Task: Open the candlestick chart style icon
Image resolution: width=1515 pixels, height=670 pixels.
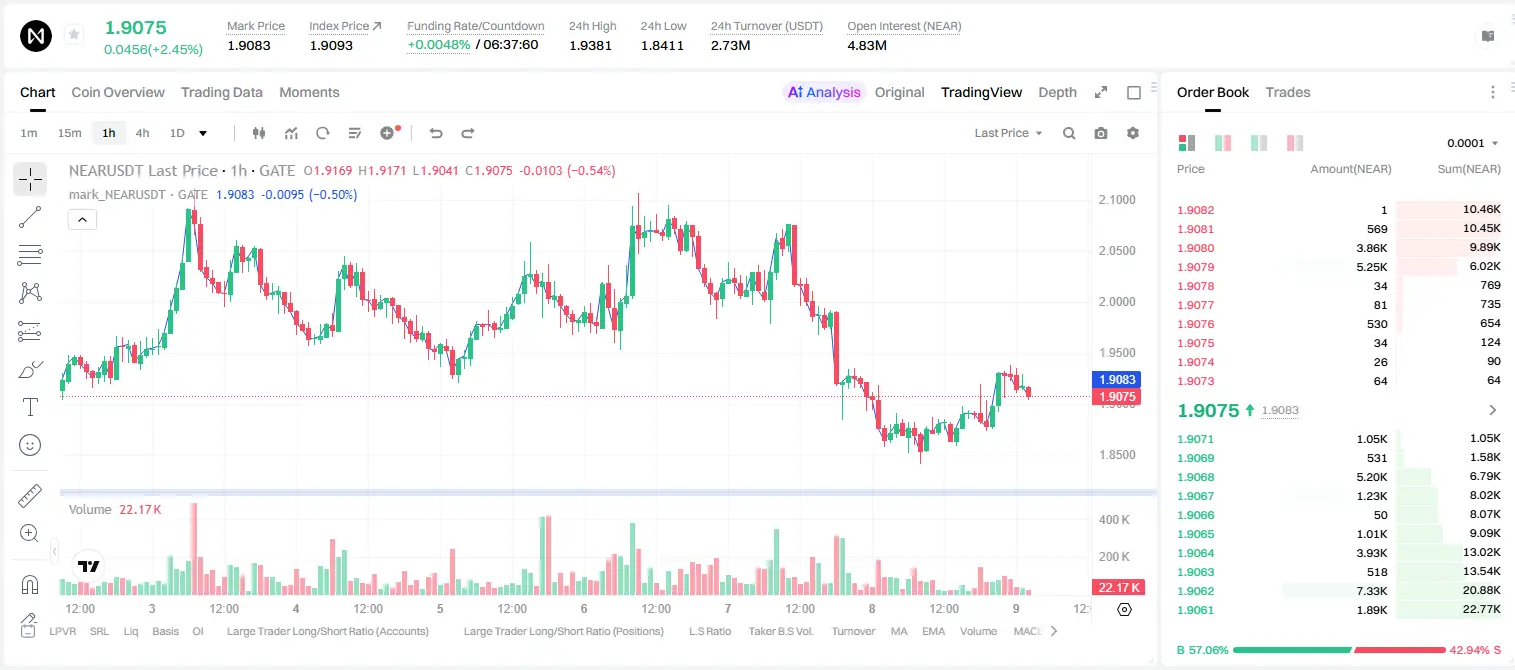Action: (259, 133)
